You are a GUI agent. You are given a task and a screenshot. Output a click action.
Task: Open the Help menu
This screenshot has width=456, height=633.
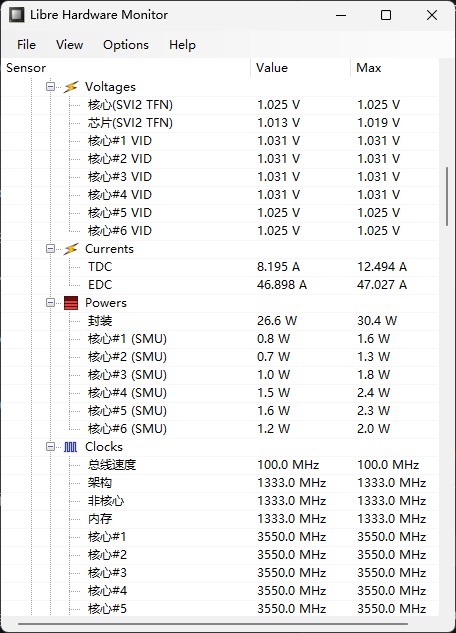point(182,44)
